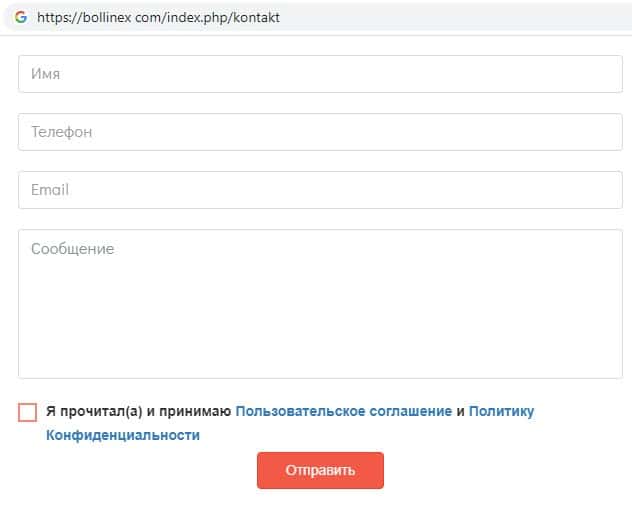Viewport: 632px width, 514px height.
Task: Focus the Имя input field
Action: click(320, 74)
